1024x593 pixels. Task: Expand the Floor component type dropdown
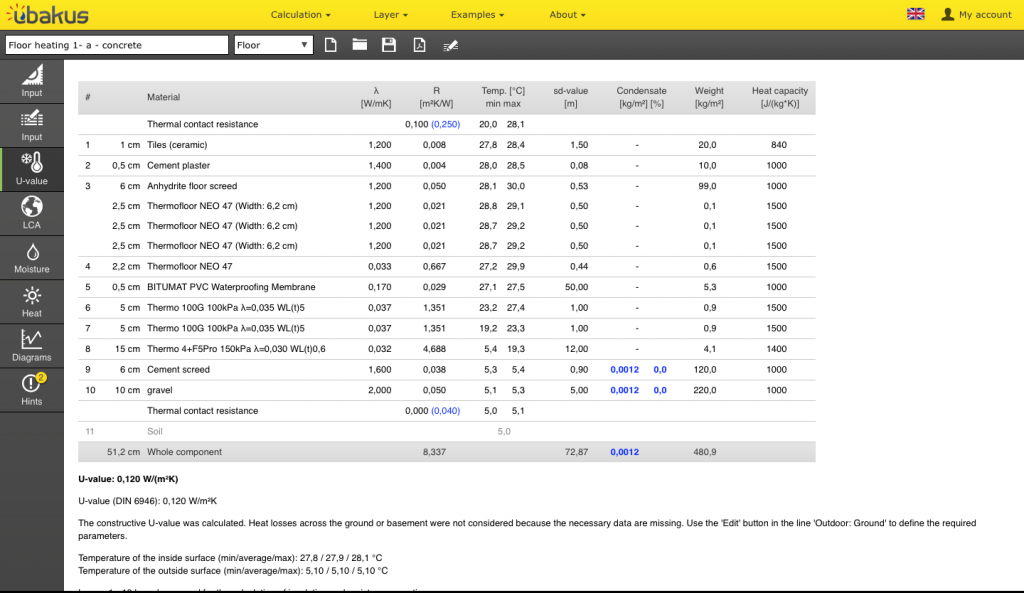(x=274, y=45)
